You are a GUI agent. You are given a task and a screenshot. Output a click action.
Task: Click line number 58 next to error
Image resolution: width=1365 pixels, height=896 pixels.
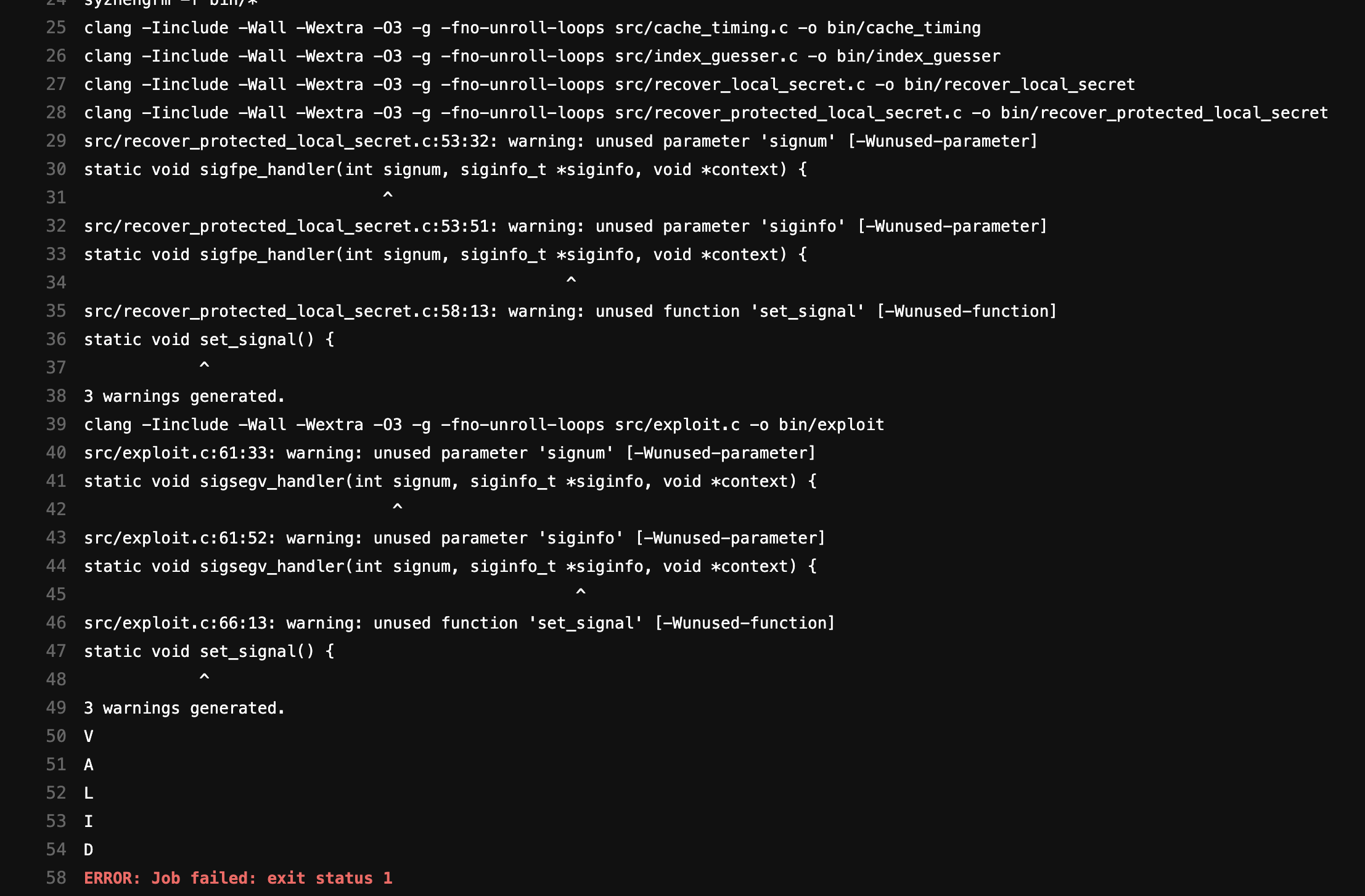(56, 878)
